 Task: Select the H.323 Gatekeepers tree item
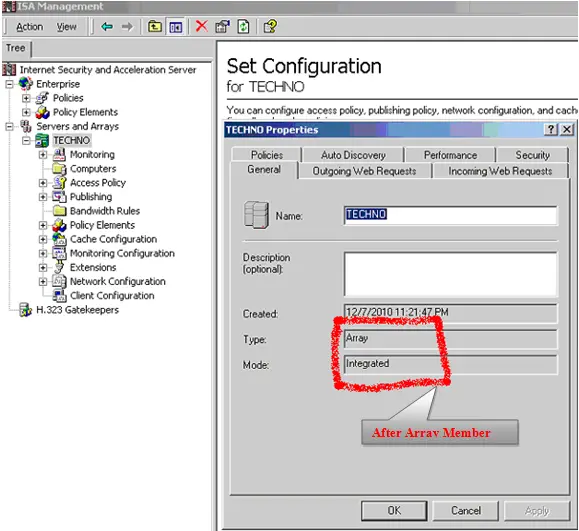[x=77, y=310]
